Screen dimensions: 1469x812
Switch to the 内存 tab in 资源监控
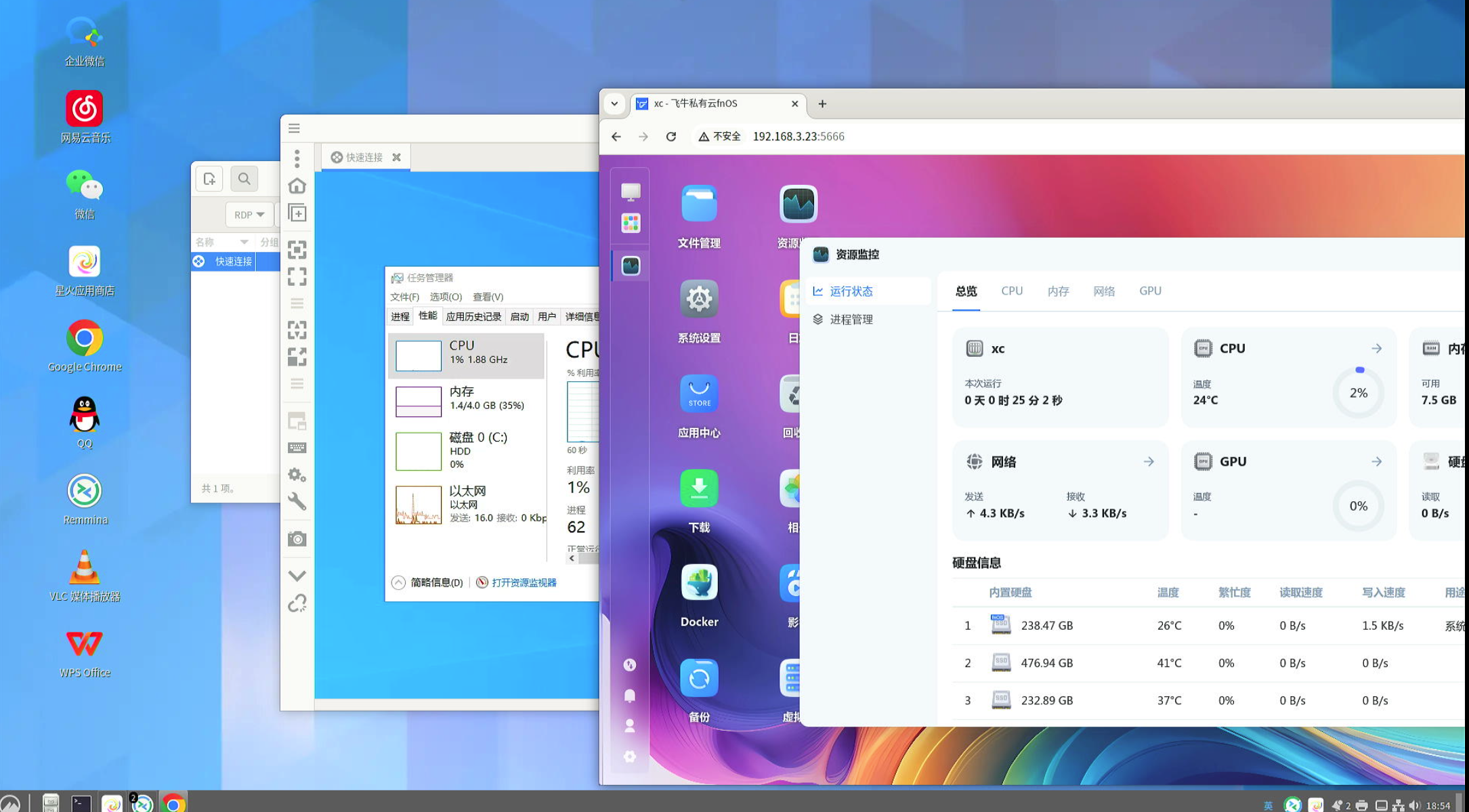(x=1057, y=291)
